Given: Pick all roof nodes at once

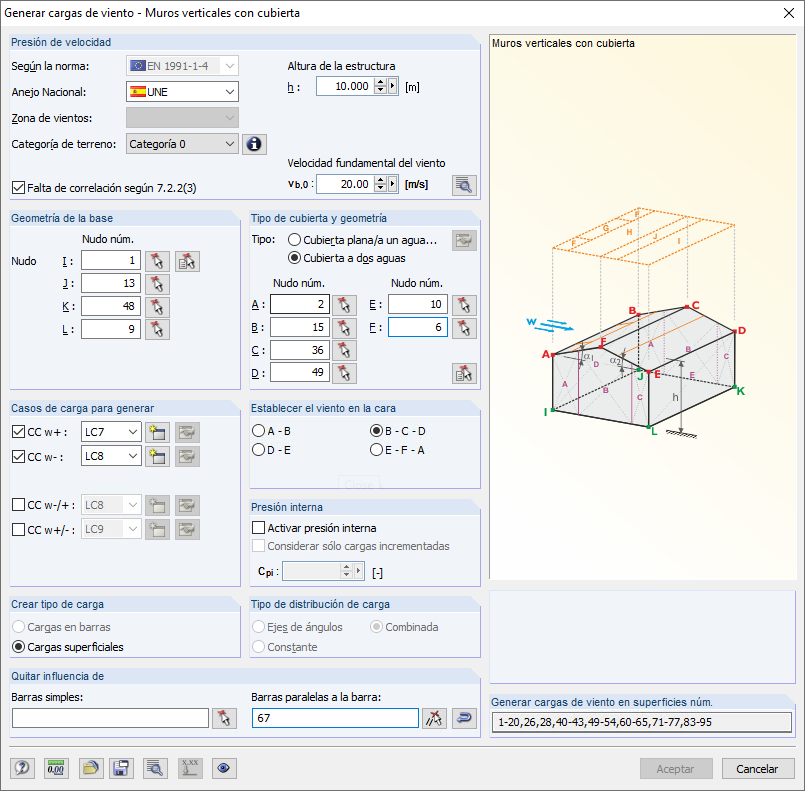Looking at the screenshot, I should point(464,374).
